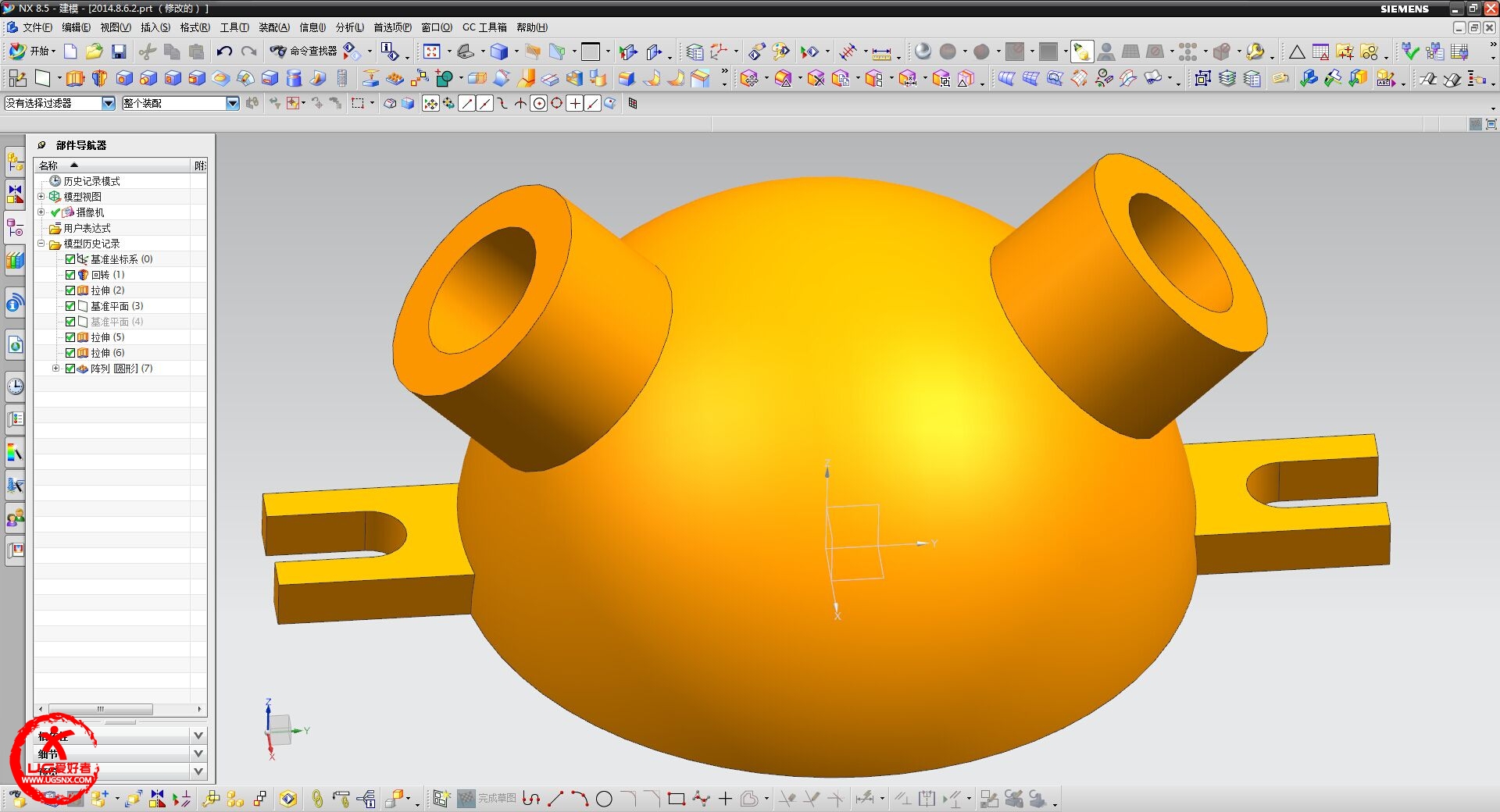Toggle checkbox for 基准坐标系 (0)
Screen dimensions: 1500x812
(x=70, y=259)
